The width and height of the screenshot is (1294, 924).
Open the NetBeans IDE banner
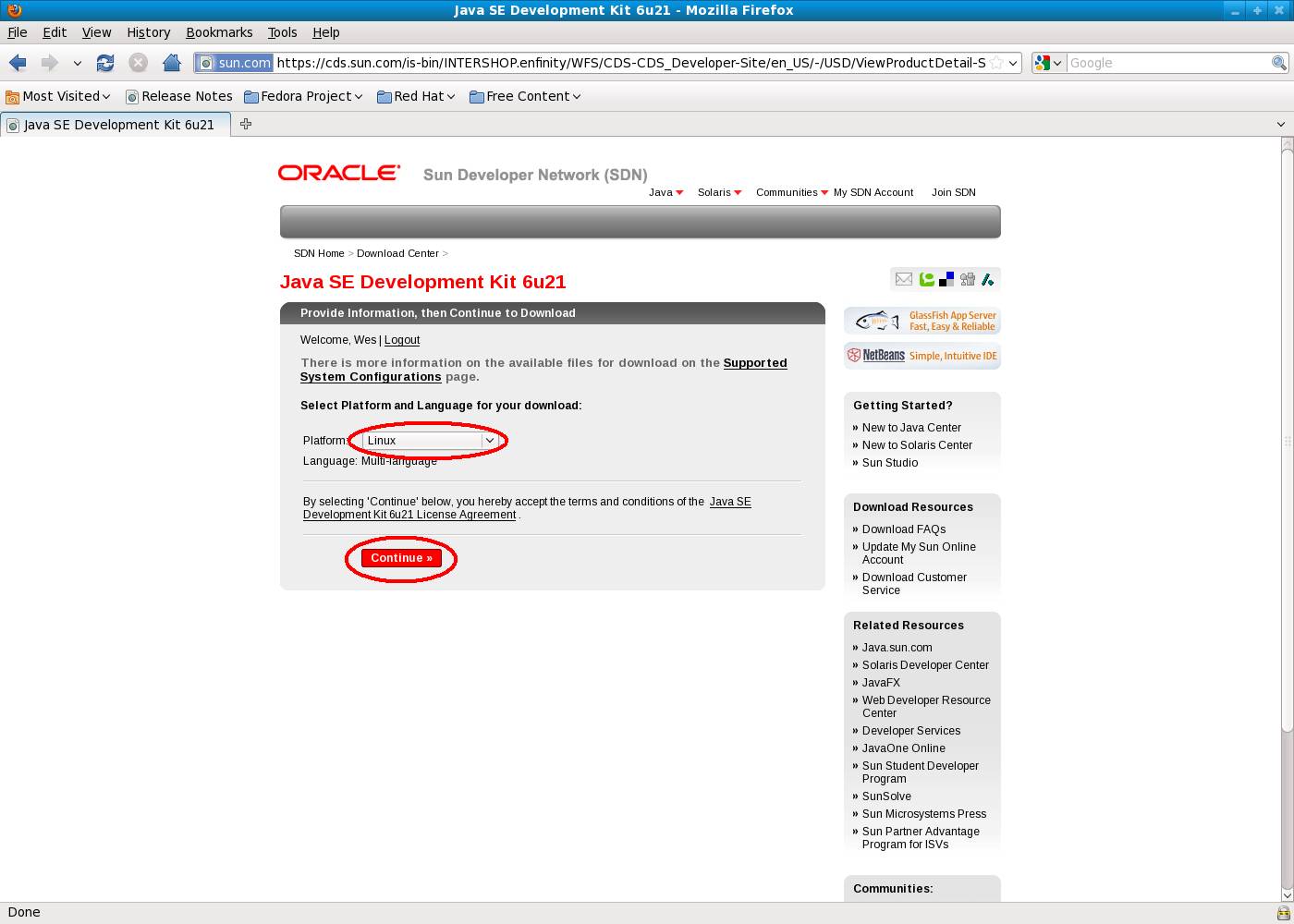coord(922,356)
